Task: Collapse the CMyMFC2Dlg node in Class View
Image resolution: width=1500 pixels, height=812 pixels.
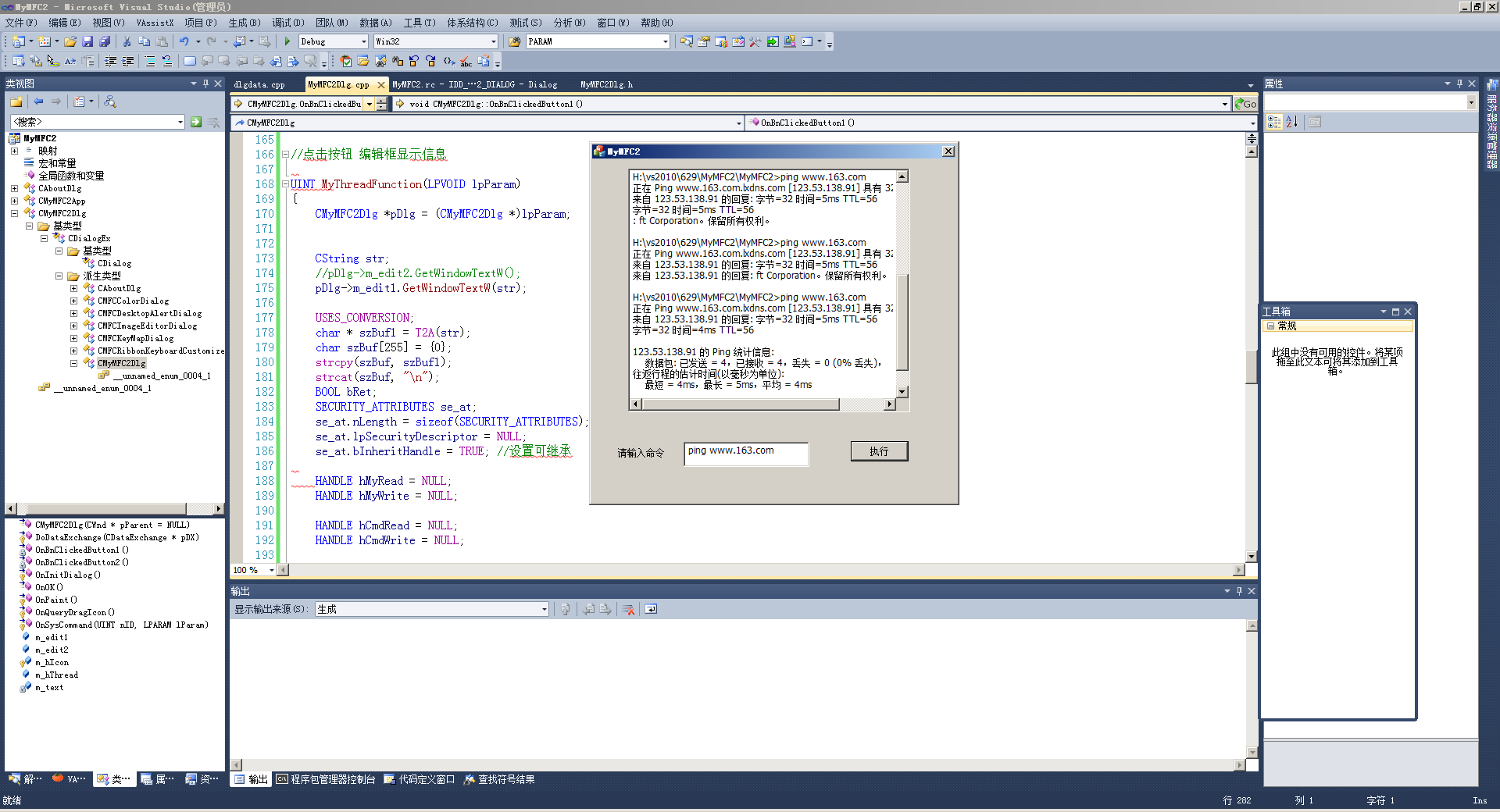Action: (14, 213)
